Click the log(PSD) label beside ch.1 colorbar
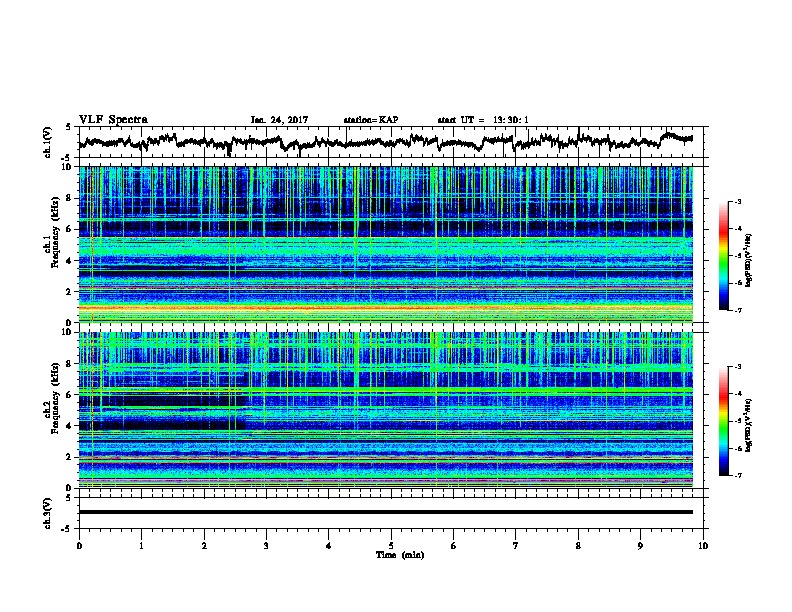 (748, 260)
